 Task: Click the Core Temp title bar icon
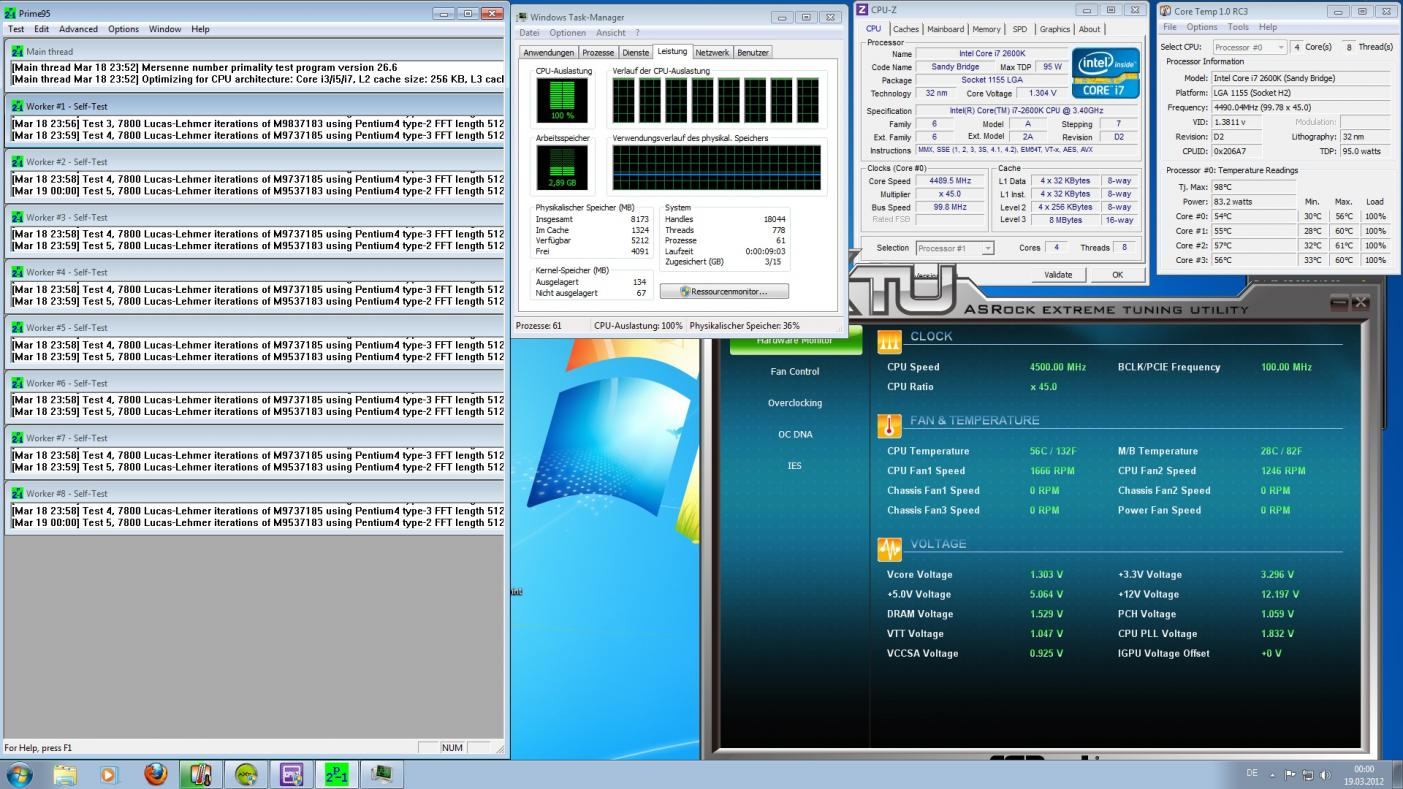[1166, 11]
